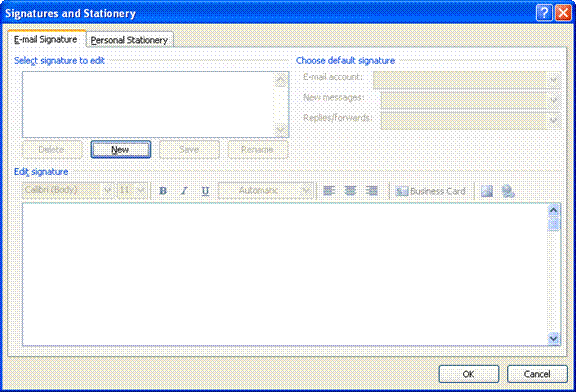Screen dimensions: 576x392
Task: Click the edit box scrollbar up arrow
Action: [553, 211]
